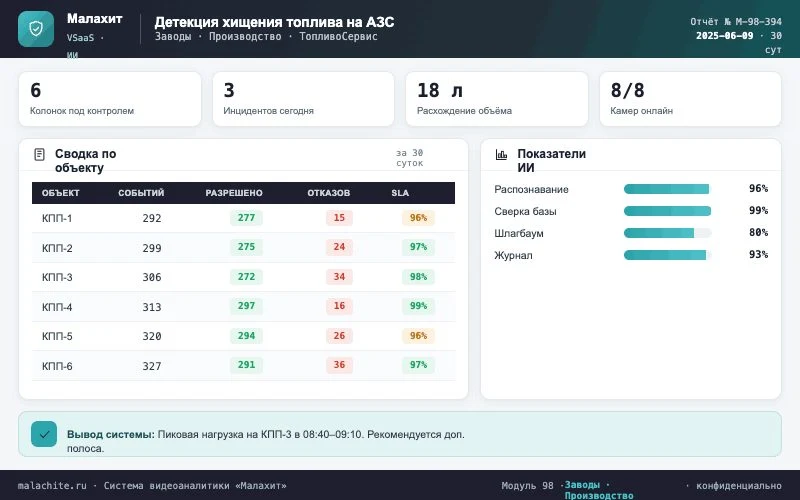The image size is (800, 500).
Task: Click the Распознавание 96% value
Action: point(759,188)
